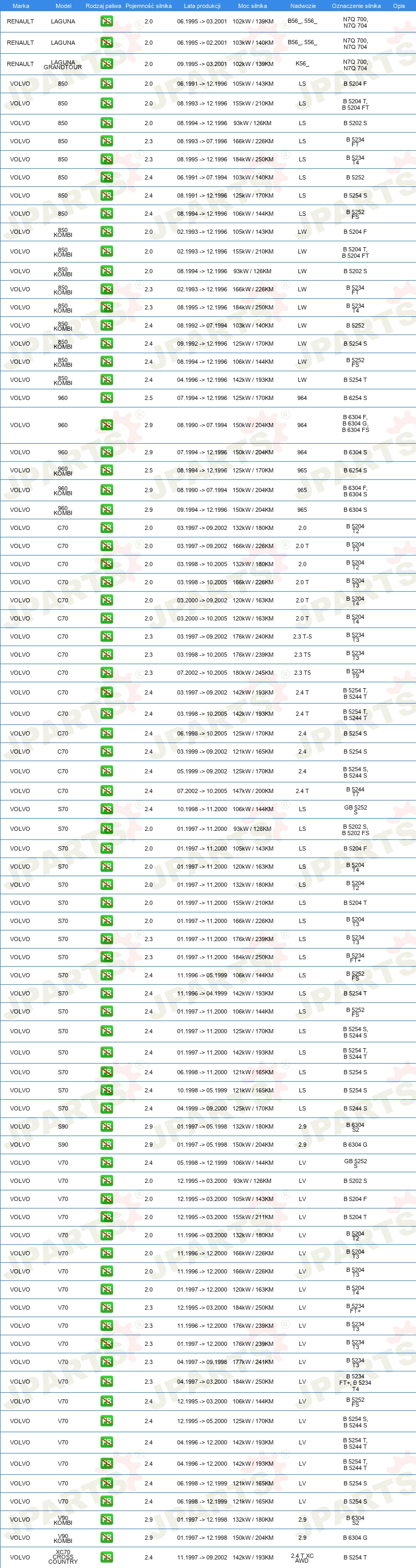Image resolution: width=416 pixels, height=1568 pixels.
Task: Click the B 5202 S, B 5202 FS engine cell
Action: [355, 830]
